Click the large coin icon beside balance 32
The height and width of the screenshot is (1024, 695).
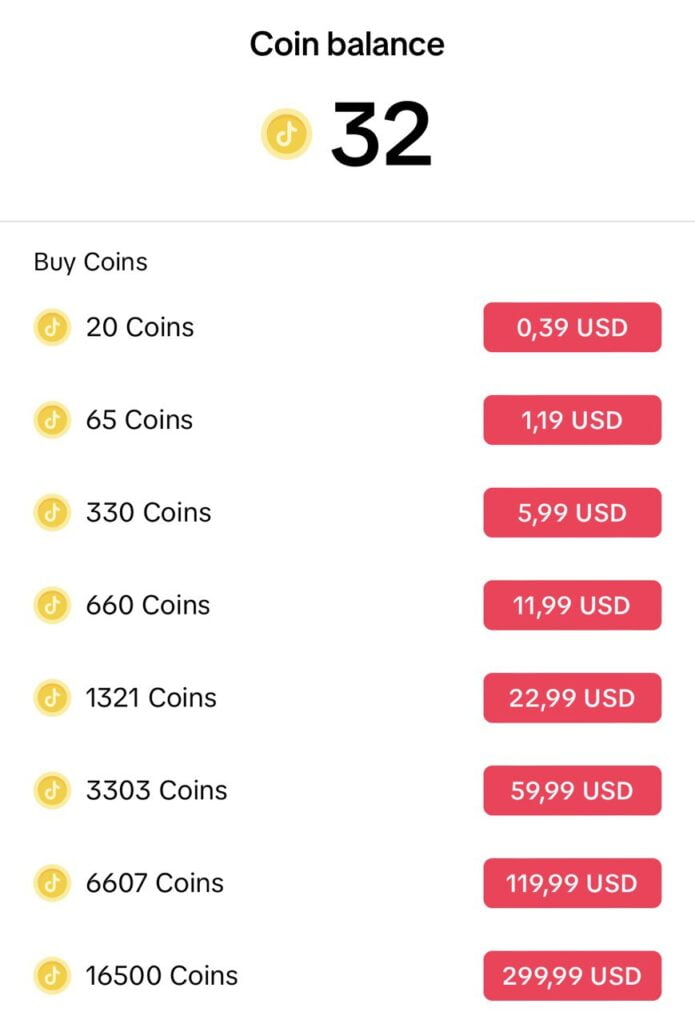(x=287, y=135)
